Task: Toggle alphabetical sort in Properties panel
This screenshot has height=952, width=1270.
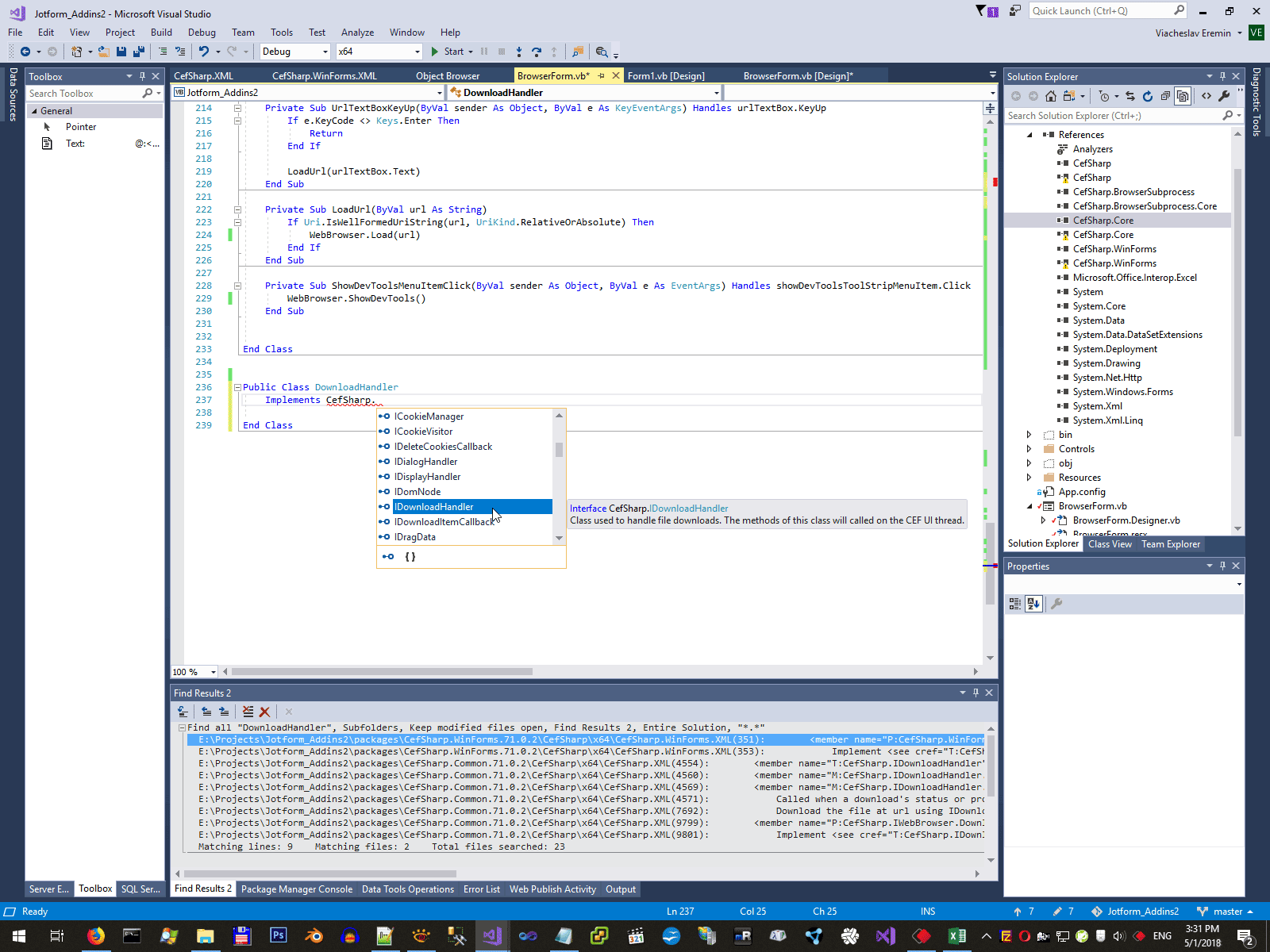Action: tap(1033, 604)
